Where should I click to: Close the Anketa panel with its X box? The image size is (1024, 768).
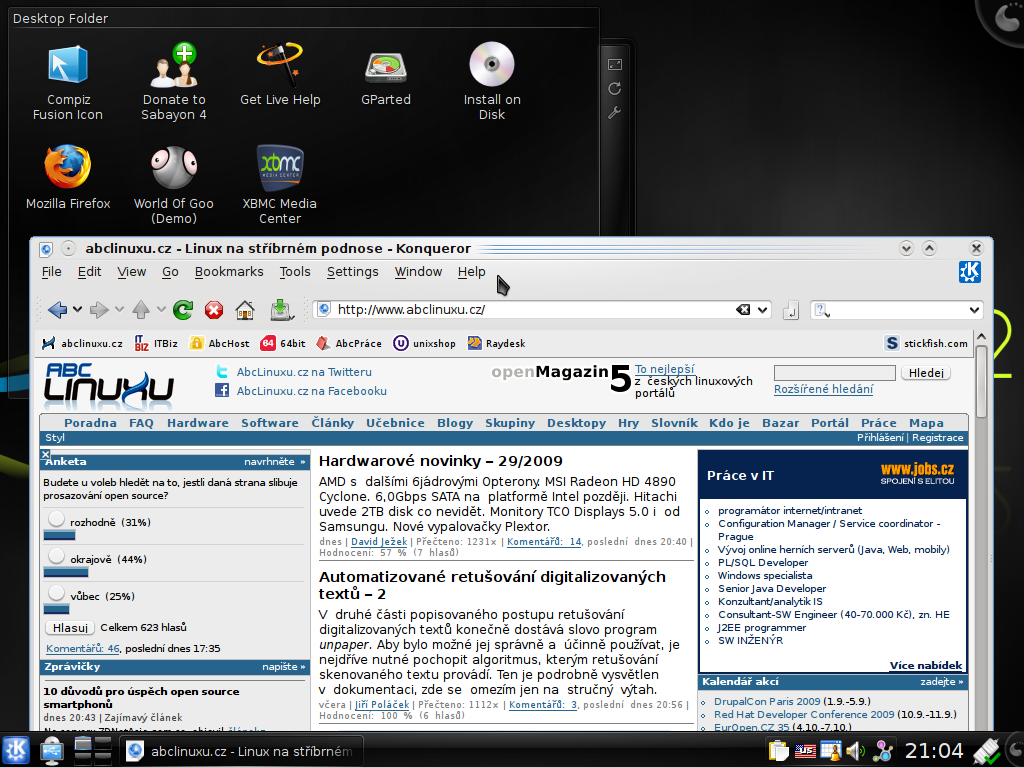pos(45,455)
